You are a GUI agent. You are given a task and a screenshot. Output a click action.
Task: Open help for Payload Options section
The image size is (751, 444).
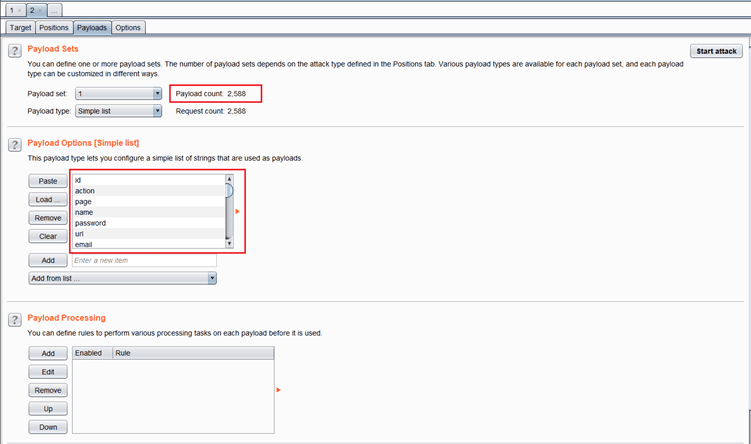click(15, 145)
